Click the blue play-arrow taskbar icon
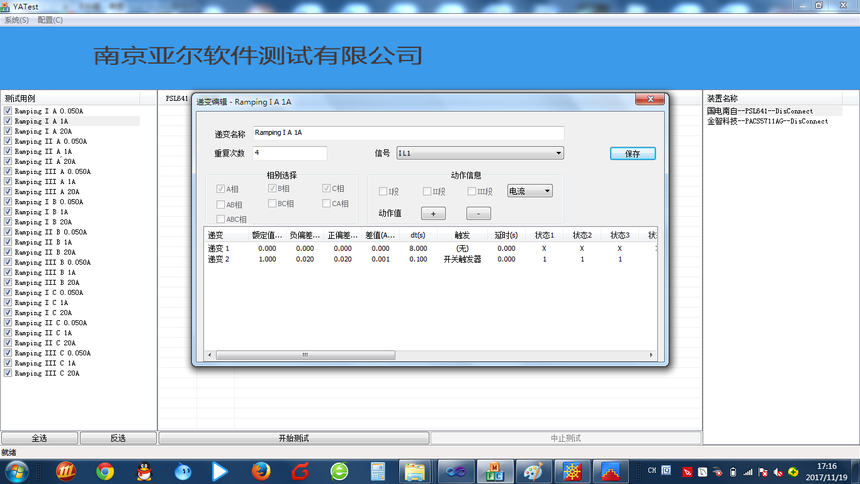 click(x=220, y=471)
